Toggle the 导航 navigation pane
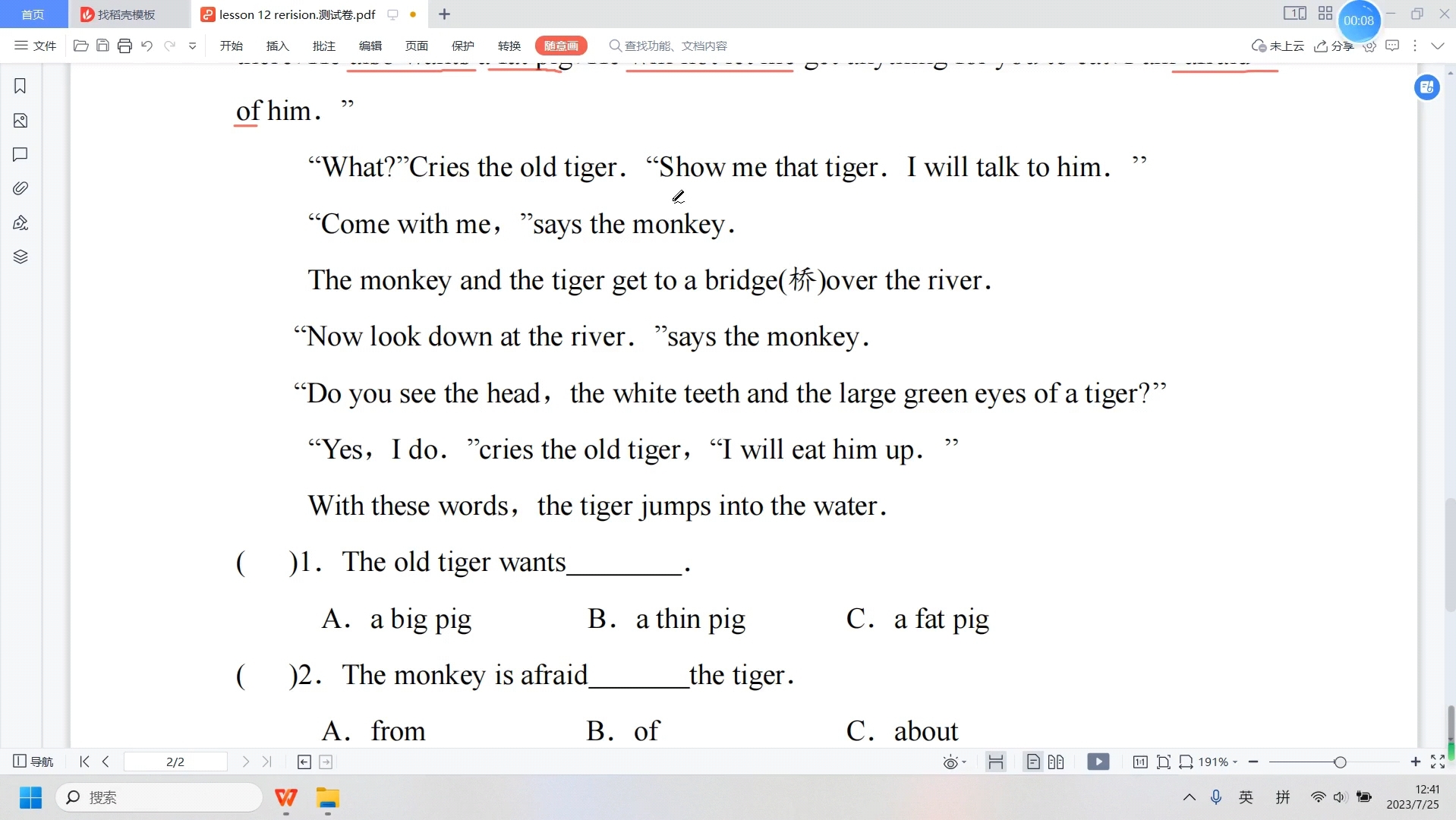This screenshot has height=820, width=1456. click(x=33, y=762)
